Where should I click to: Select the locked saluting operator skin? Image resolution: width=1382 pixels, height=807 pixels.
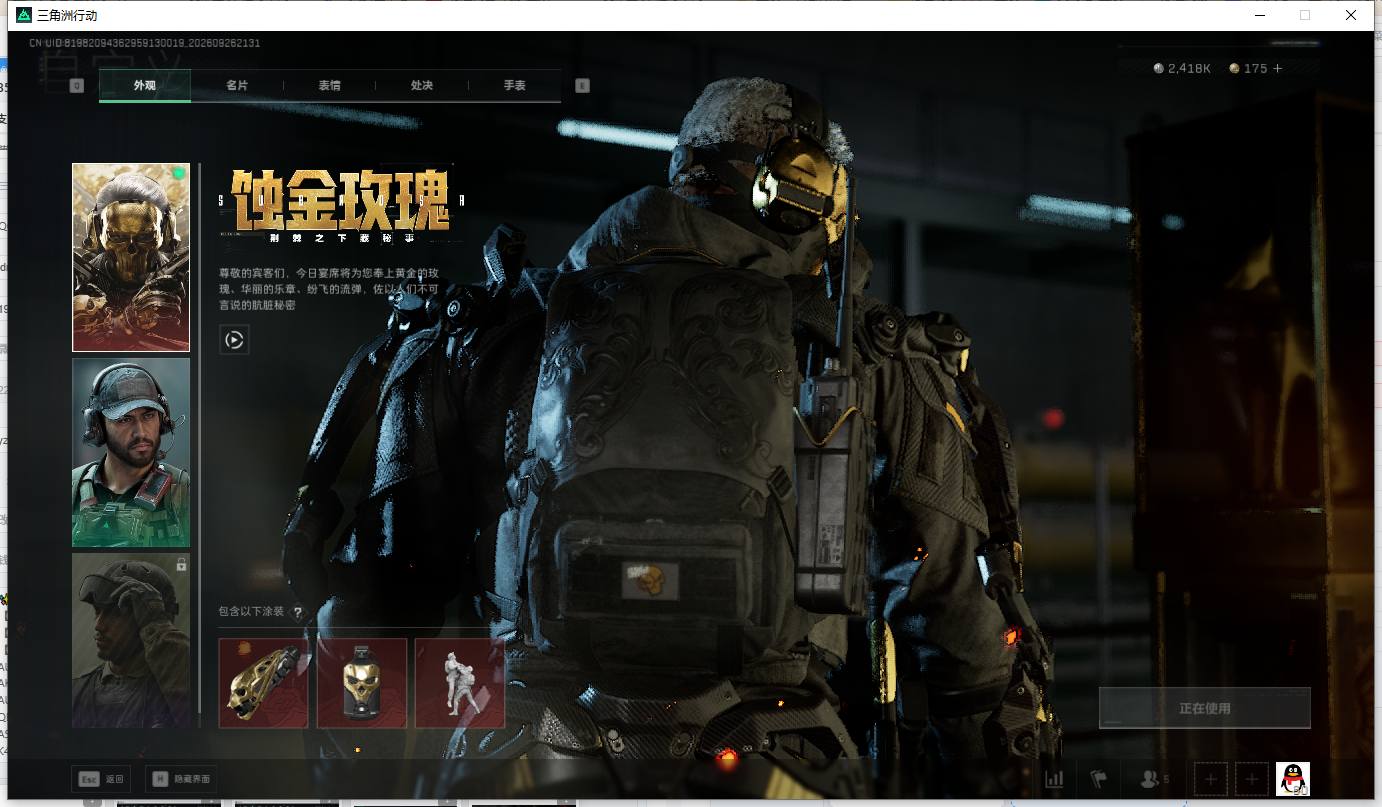[x=131, y=640]
